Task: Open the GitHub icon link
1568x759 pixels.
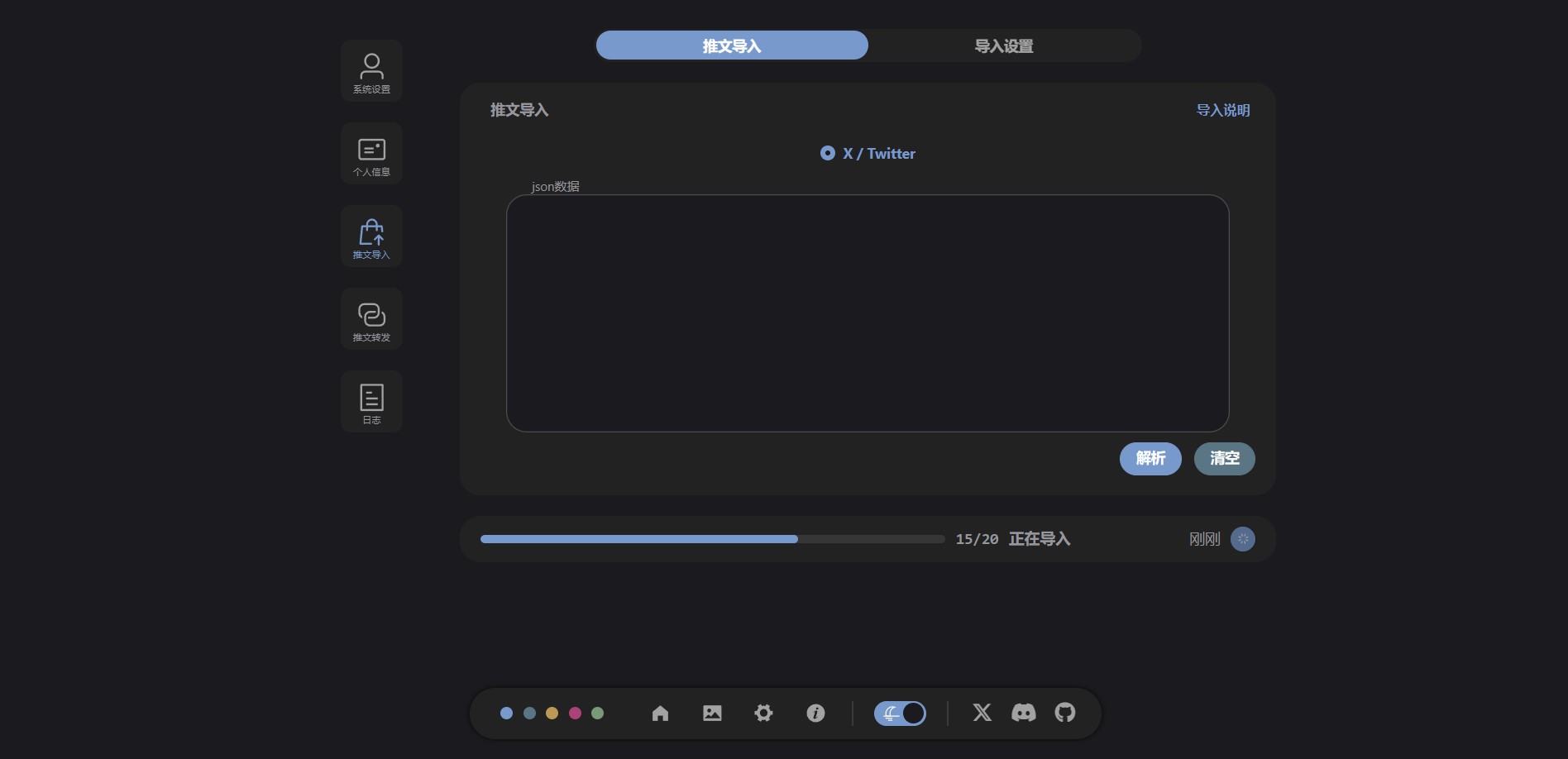Action: (x=1065, y=713)
